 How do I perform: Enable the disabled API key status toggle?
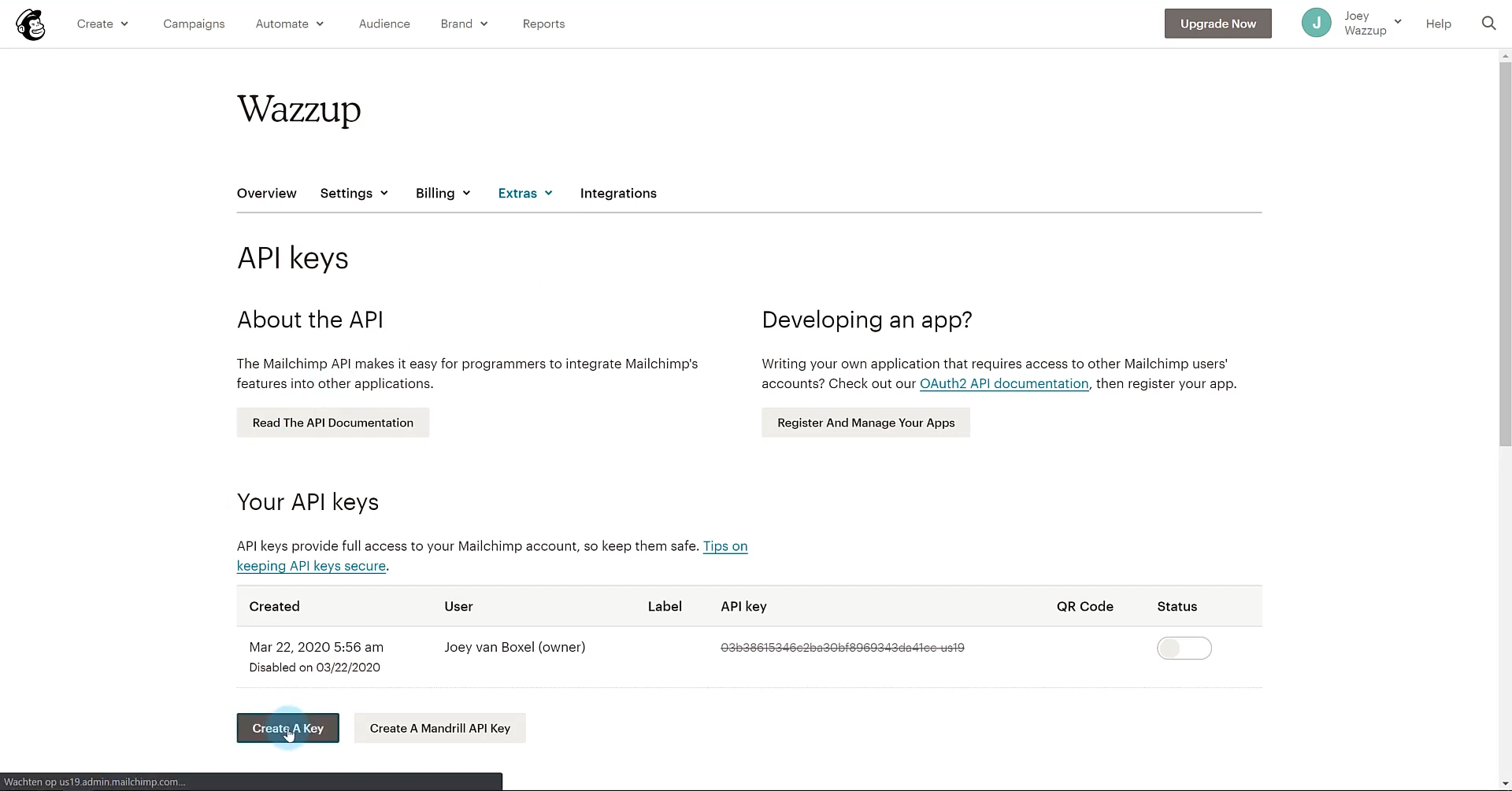tap(1184, 649)
